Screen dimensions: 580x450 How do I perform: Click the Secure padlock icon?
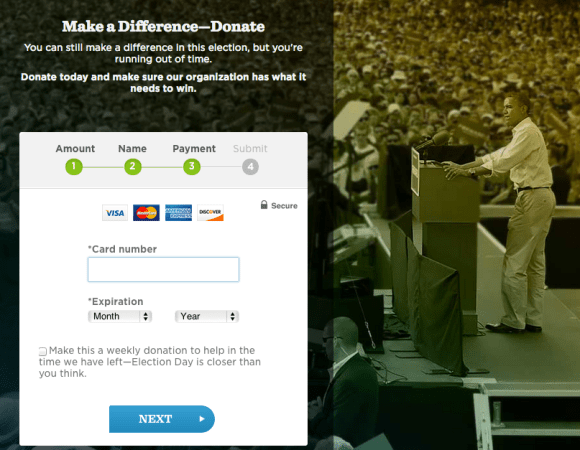264,205
